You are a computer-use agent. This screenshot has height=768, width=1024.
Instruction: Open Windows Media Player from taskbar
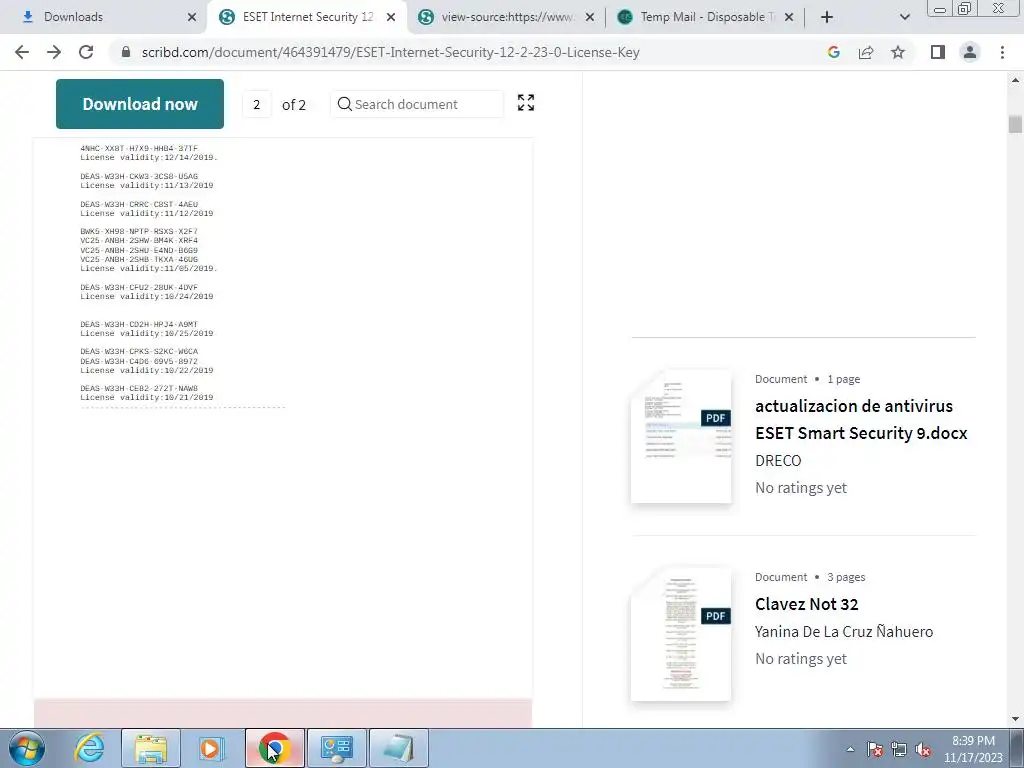point(211,748)
